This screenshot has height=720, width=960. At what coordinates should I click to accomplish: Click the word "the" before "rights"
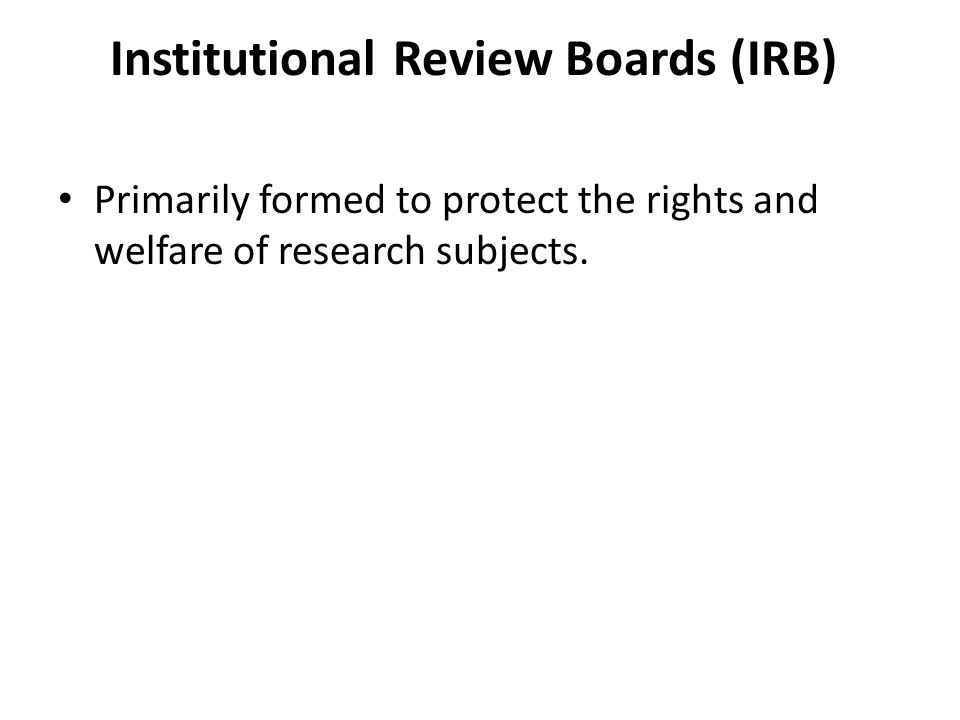pos(607,200)
